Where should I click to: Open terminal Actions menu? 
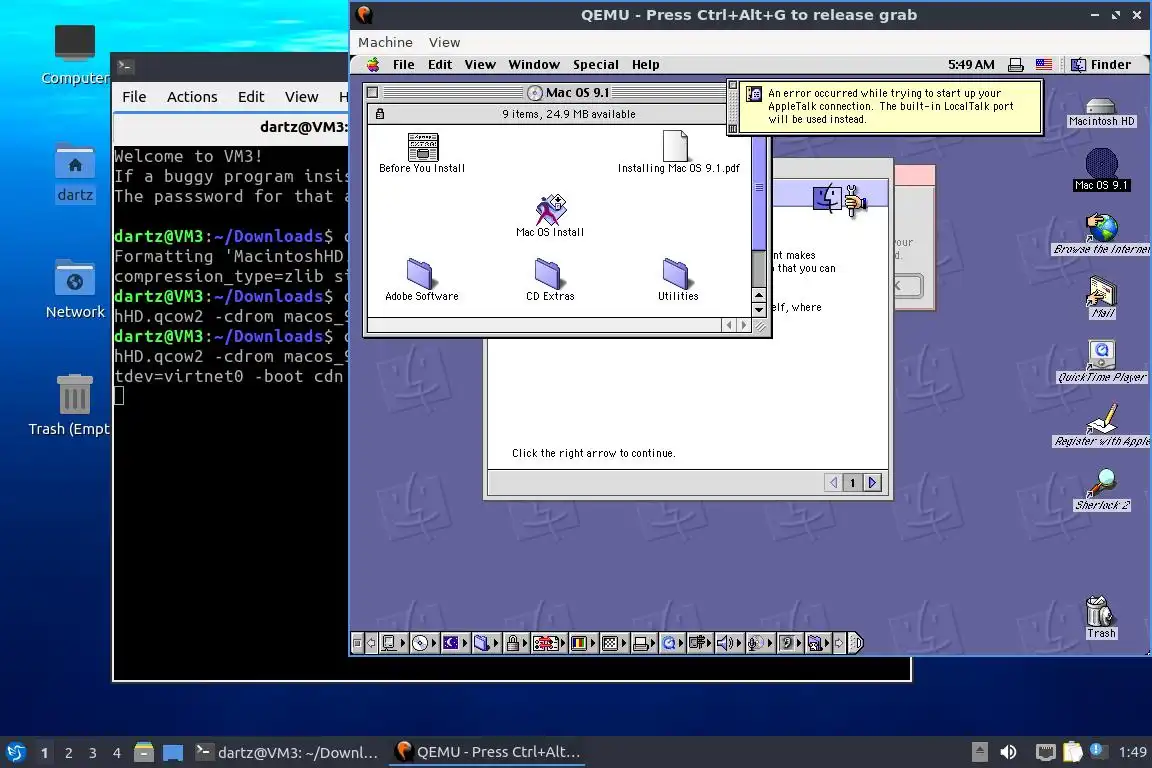pos(192,97)
